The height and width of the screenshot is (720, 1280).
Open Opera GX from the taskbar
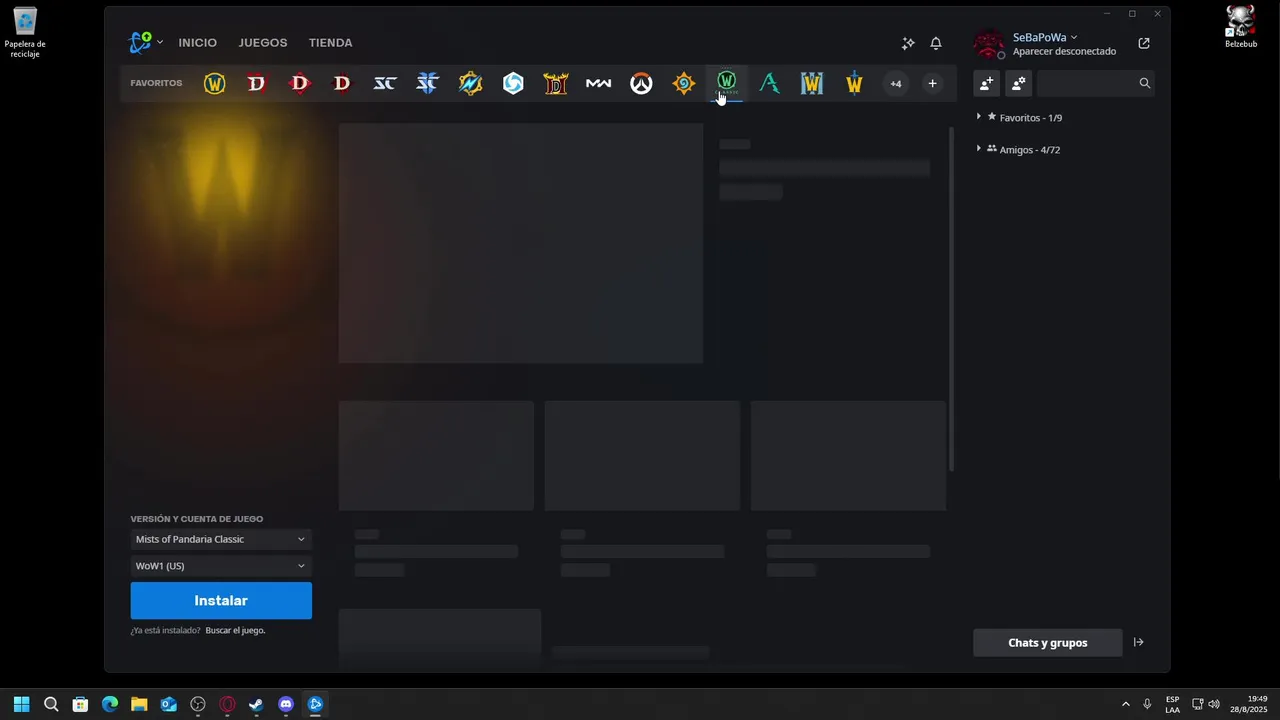pos(227,704)
